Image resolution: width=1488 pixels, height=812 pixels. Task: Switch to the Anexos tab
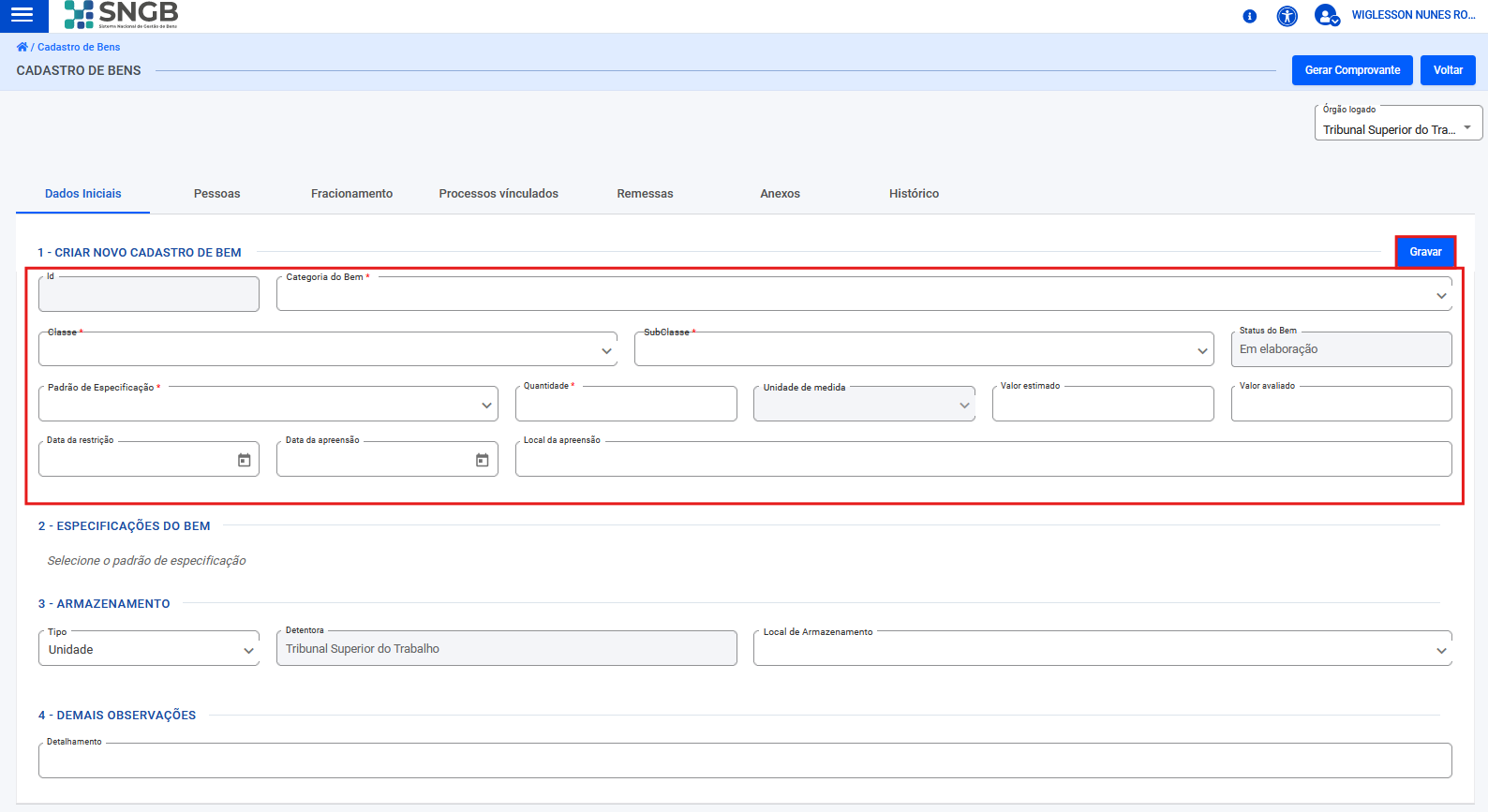780,194
